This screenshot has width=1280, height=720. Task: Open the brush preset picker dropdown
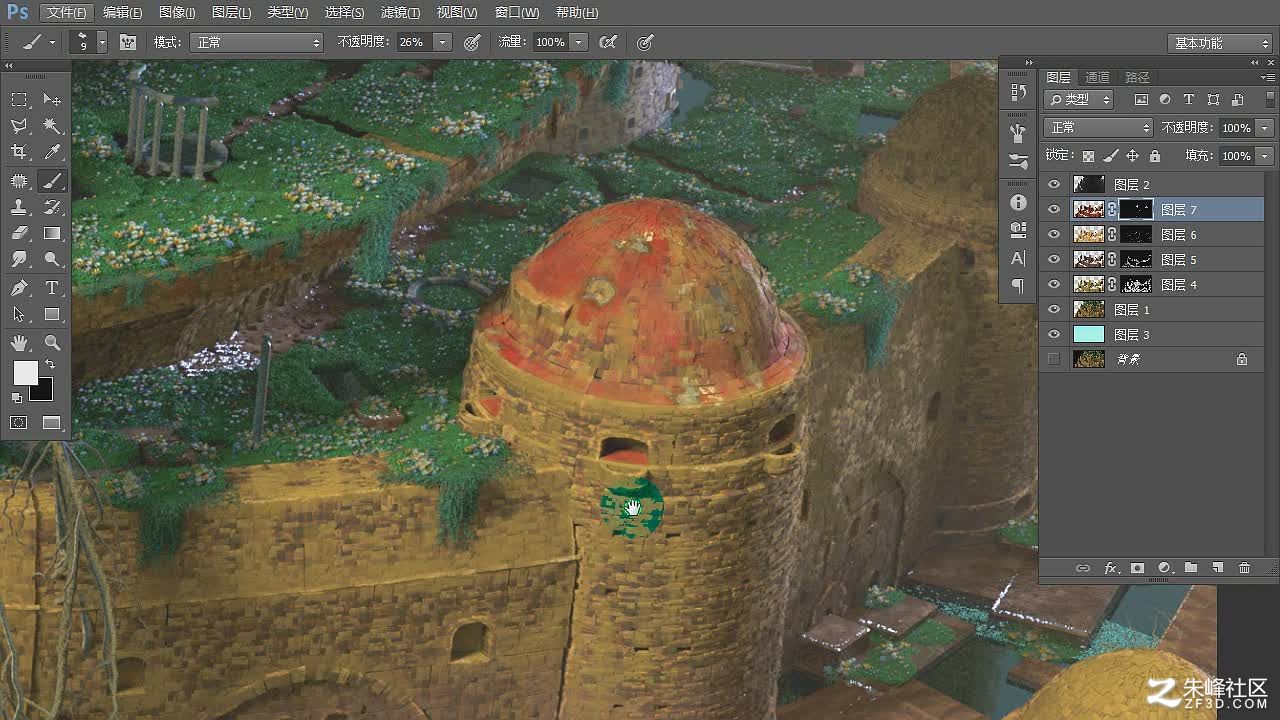click(x=101, y=42)
